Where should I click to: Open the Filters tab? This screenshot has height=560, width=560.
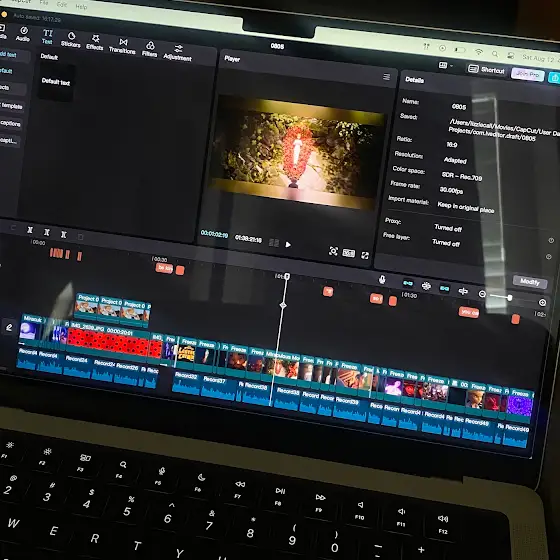(150, 49)
